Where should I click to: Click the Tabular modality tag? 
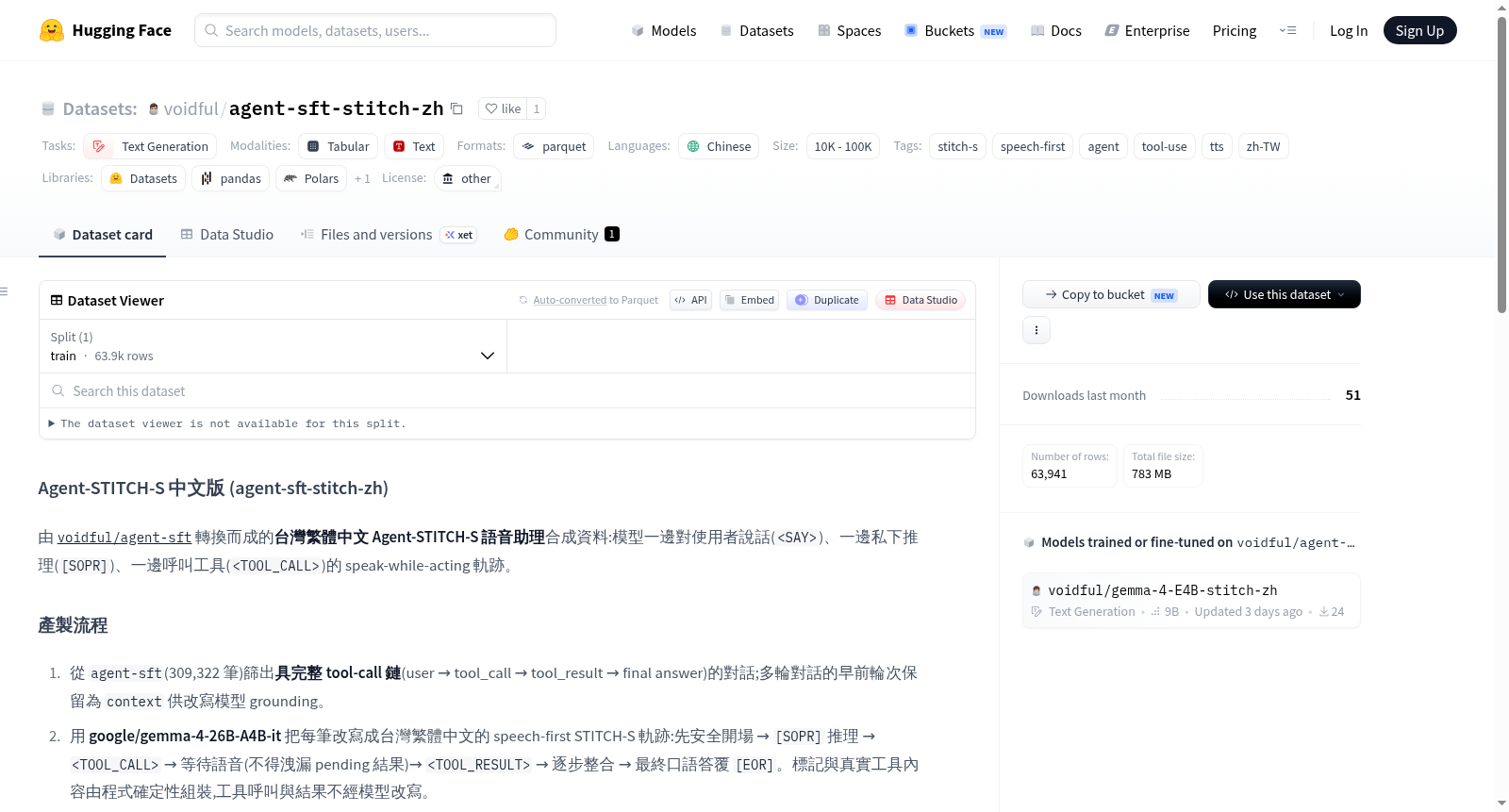[x=339, y=146]
